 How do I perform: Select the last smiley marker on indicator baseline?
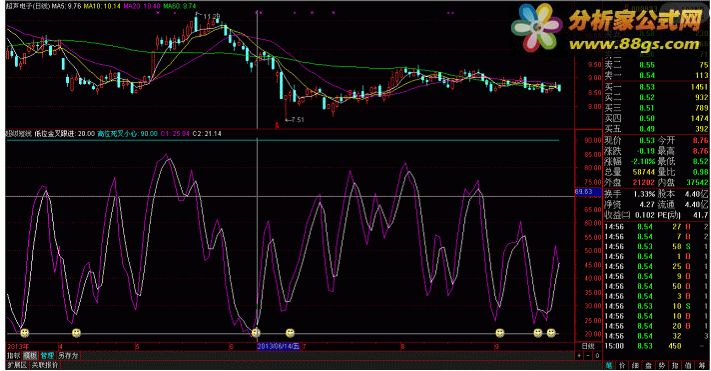550,333
